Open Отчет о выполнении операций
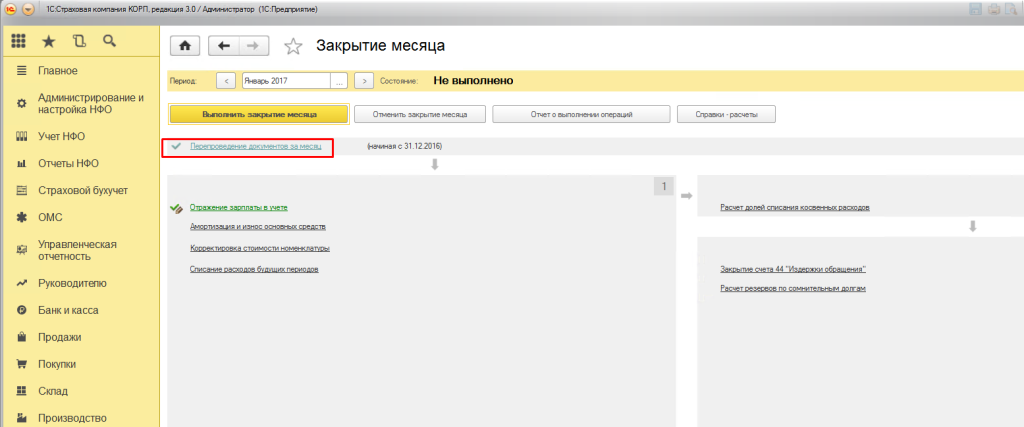Viewport: 1024px width, 427px height. pyautogui.click(x=580, y=114)
